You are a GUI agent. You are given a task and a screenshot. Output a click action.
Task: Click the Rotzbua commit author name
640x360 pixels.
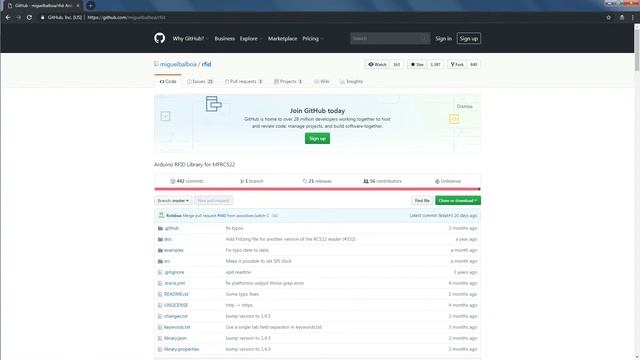click(174, 216)
